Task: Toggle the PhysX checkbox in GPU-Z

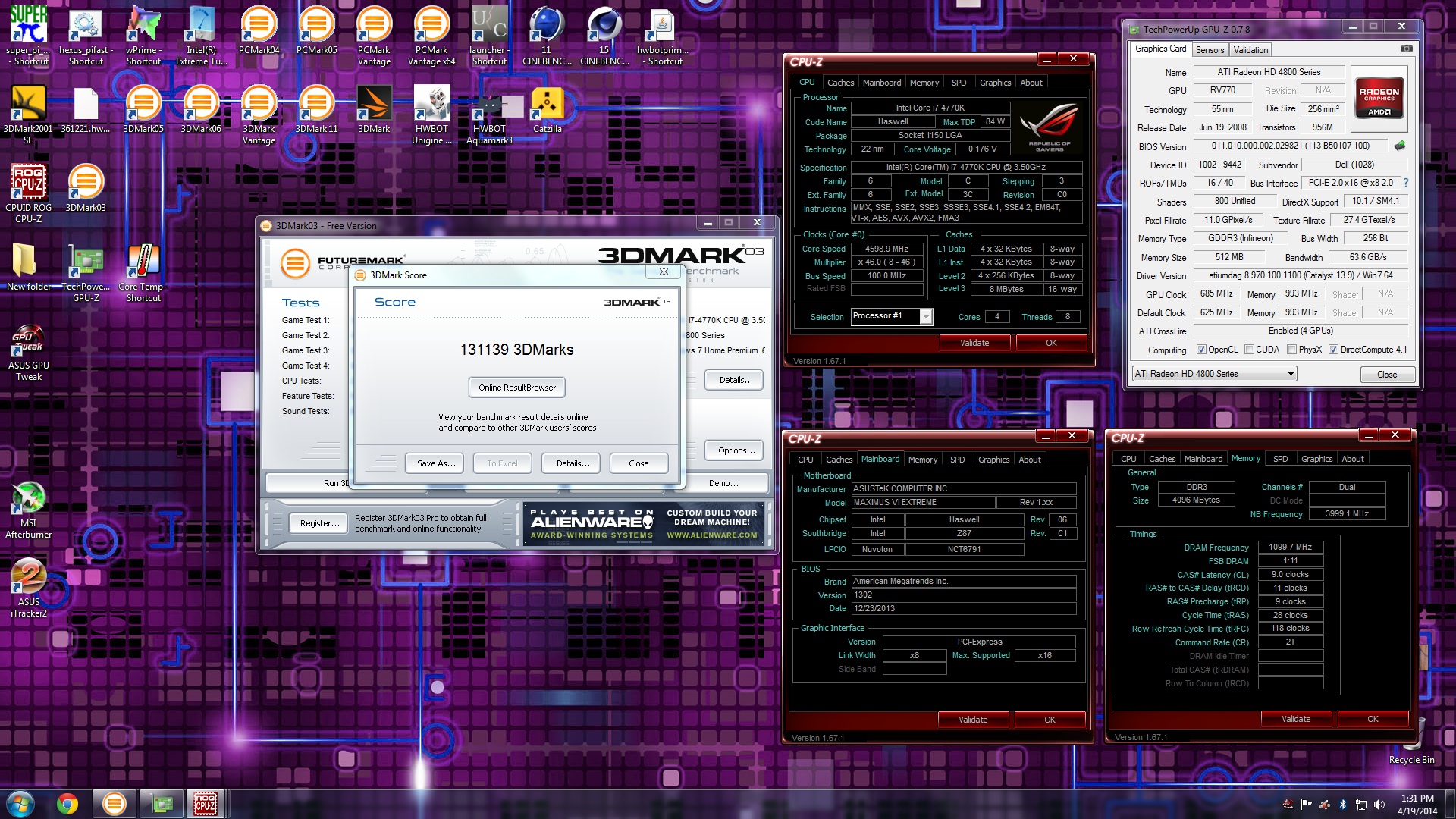Action: coord(1291,350)
